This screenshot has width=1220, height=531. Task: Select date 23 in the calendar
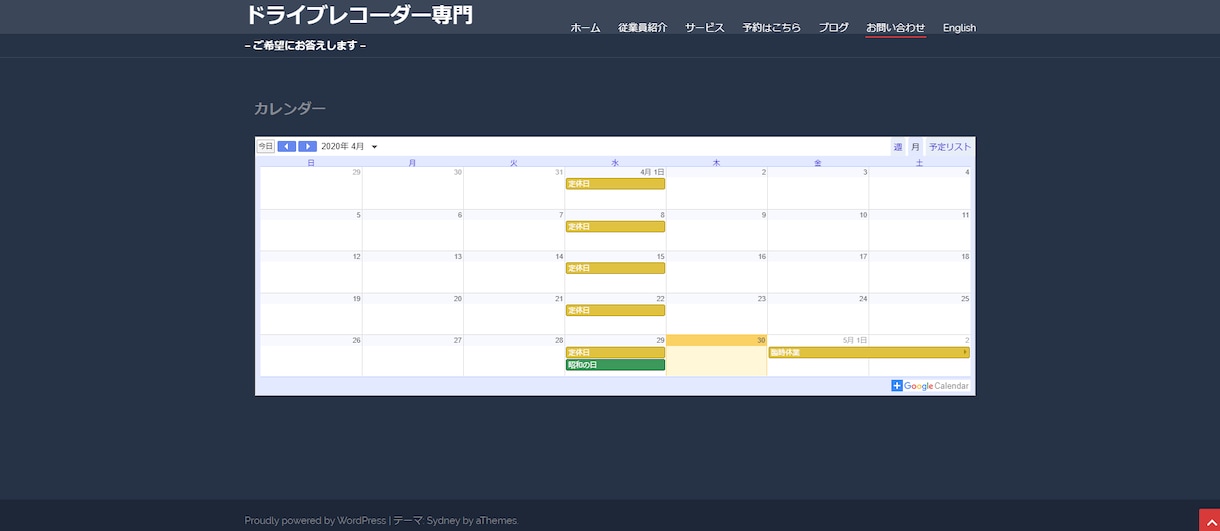[761, 299]
